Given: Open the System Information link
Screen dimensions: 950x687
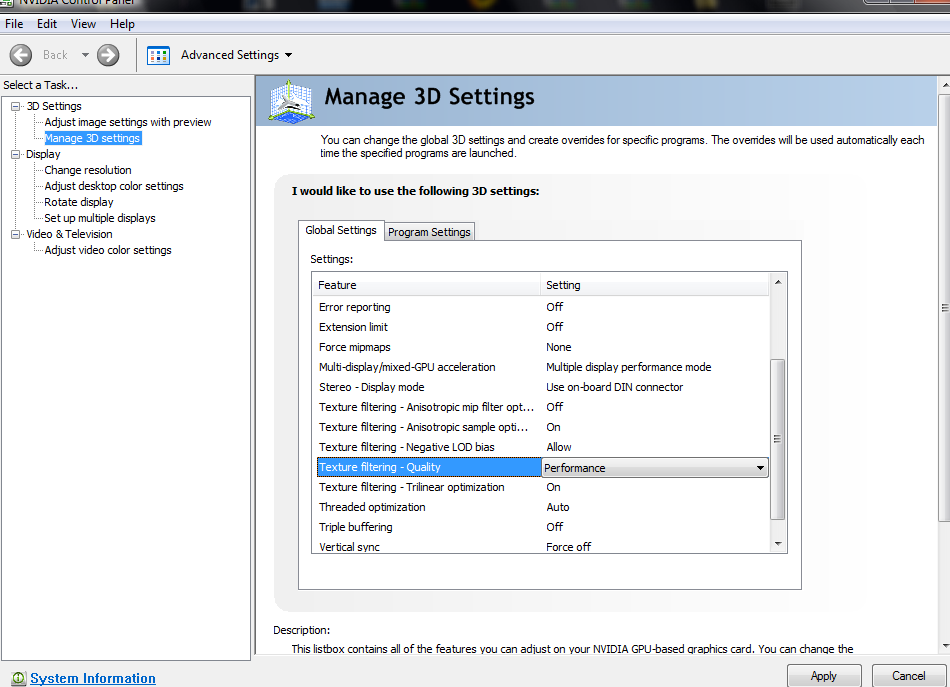Looking at the screenshot, I should [93, 679].
